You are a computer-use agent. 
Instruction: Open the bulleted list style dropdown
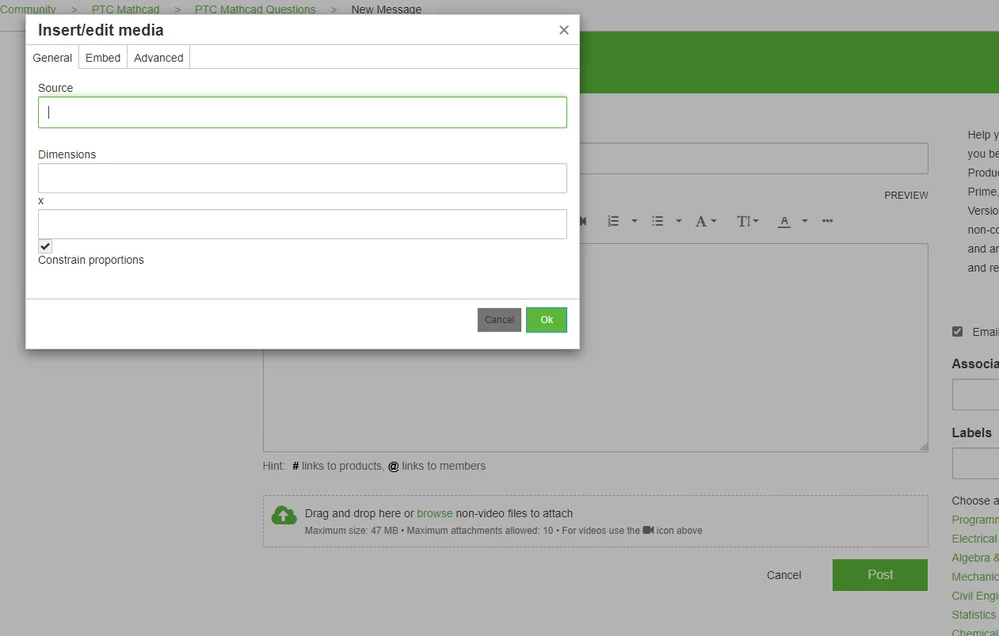[x=679, y=221]
